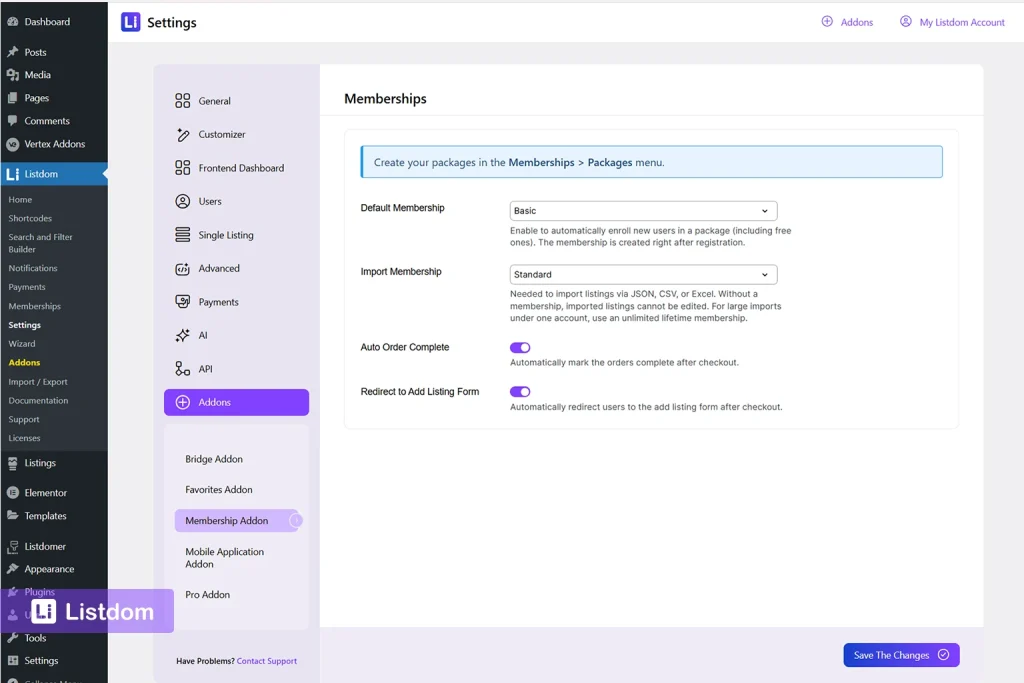
Task: Open the Listdom Shortcodes menu item
Action: pyautogui.click(x=32, y=218)
